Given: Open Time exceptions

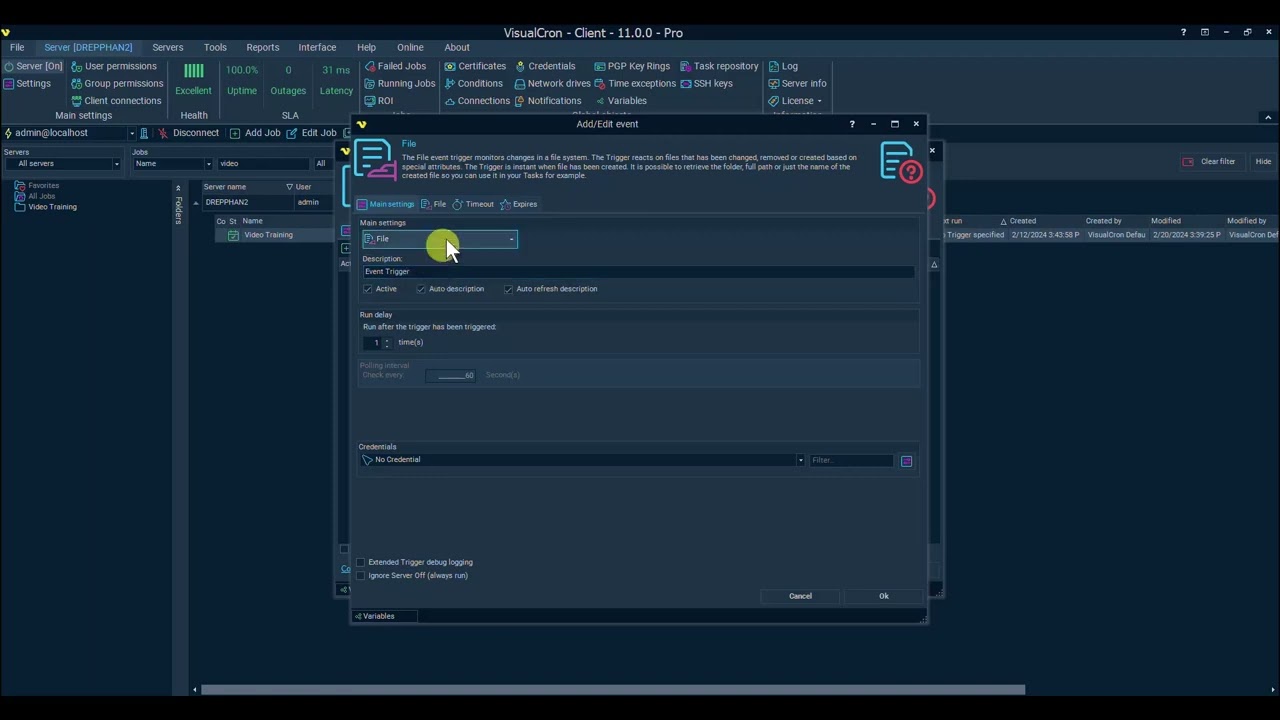Looking at the screenshot, I should click(635, 83).
